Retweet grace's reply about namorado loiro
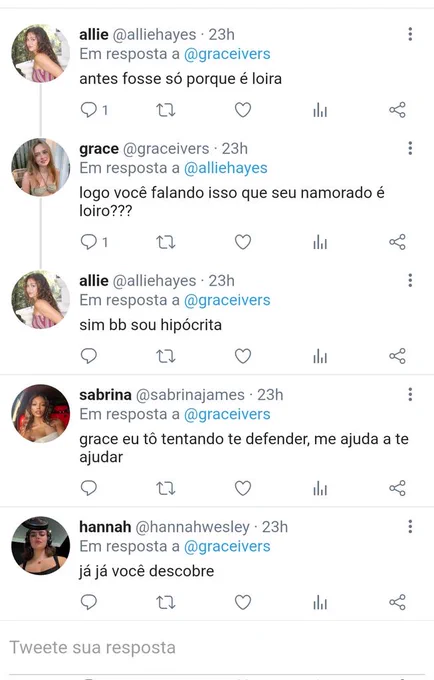 pos(166,242)
